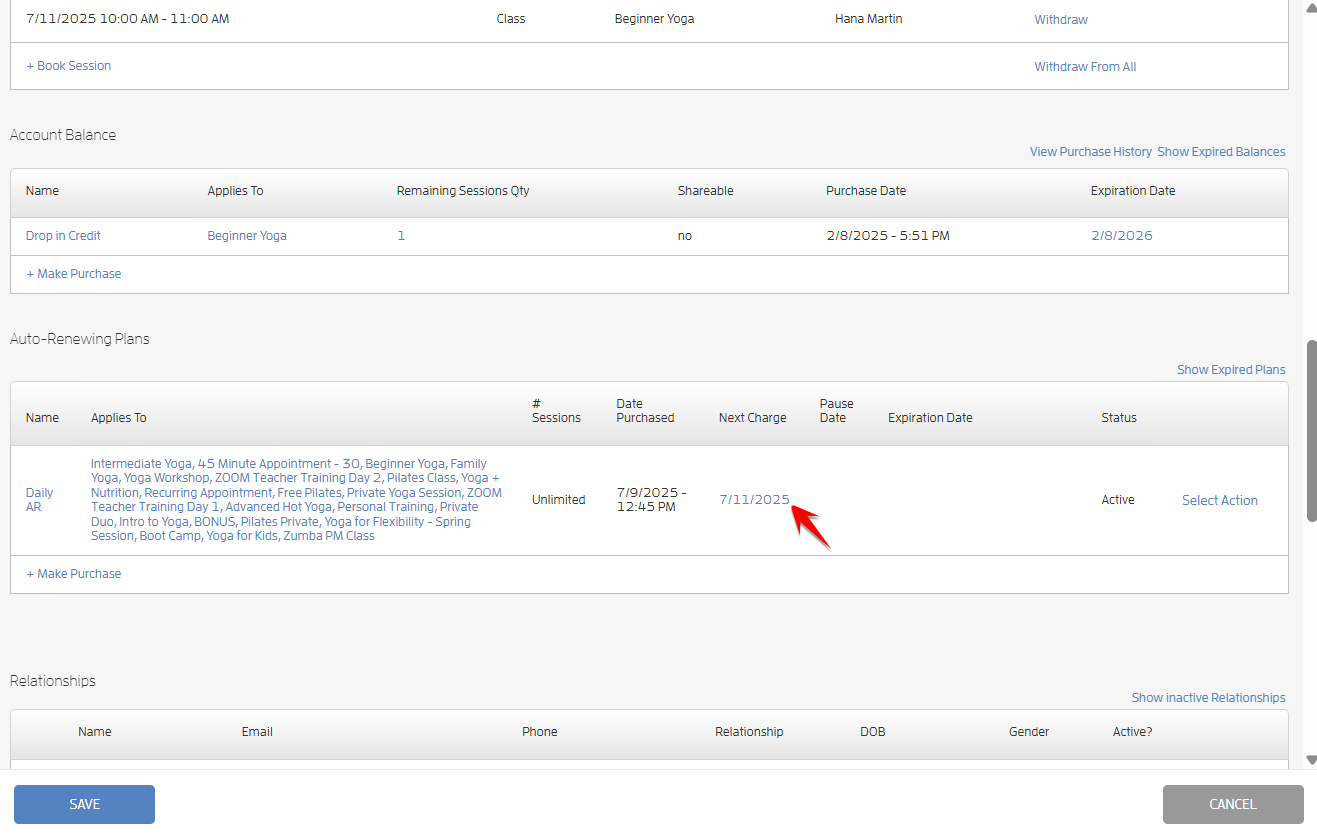Screen dimensions: 1317x836
Task: Open the Daily AR plan
Action: pyautogui.click(x=40, y=500)
